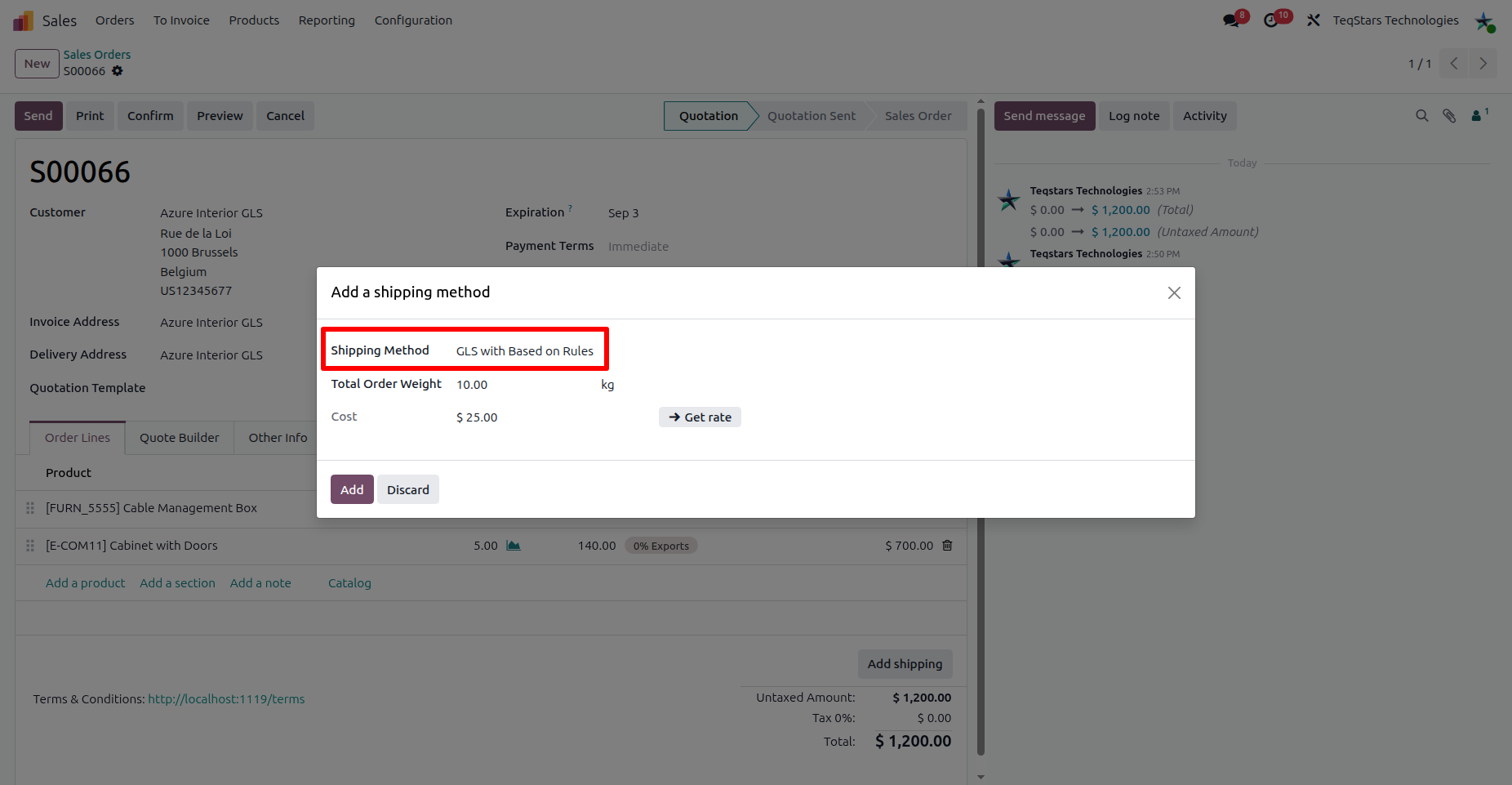
Task: Click Log note in chatter
Action: coord(1134,116)
